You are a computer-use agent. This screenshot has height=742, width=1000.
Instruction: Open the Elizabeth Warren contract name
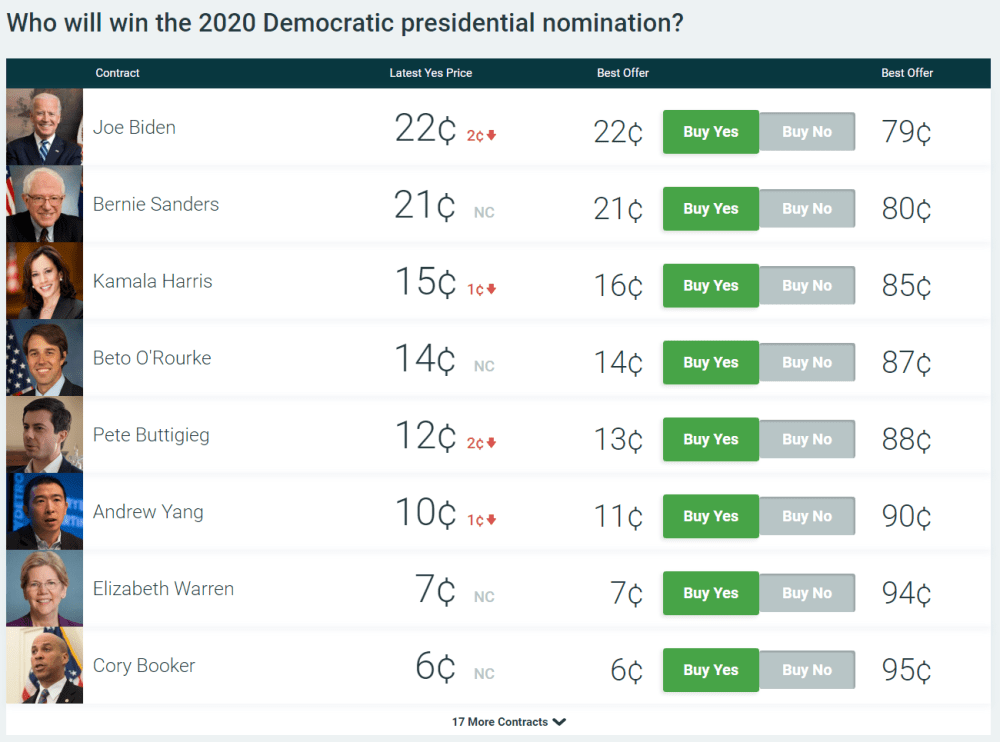click(163, 589)
